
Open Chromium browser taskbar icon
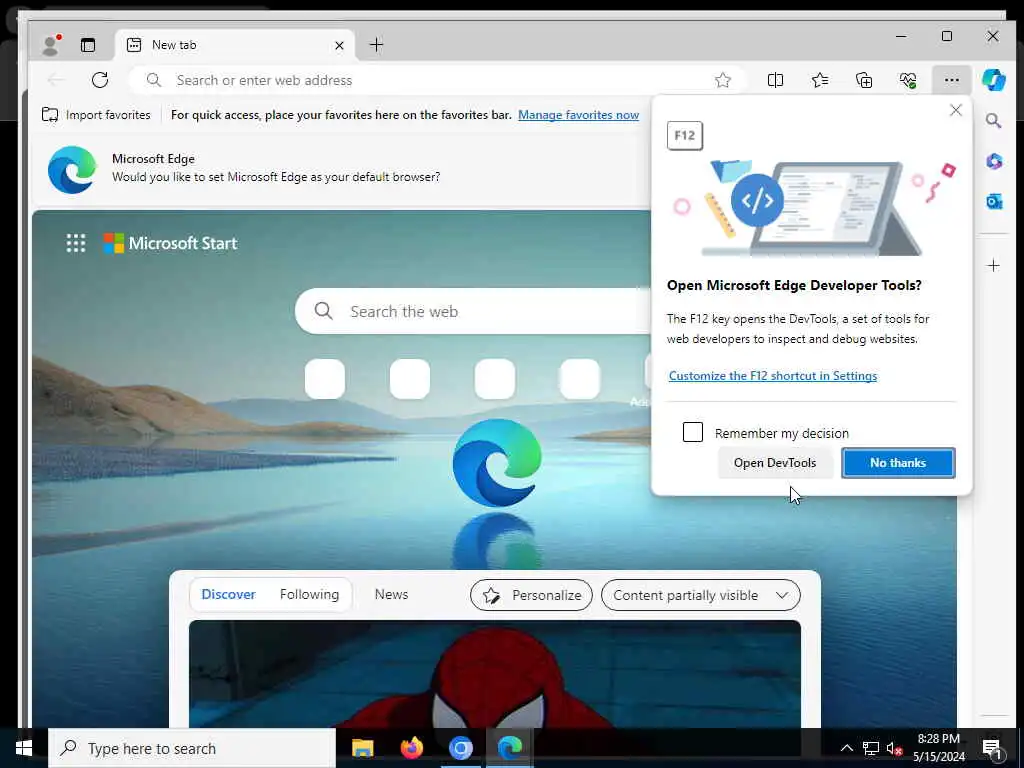tap(460, 748)
